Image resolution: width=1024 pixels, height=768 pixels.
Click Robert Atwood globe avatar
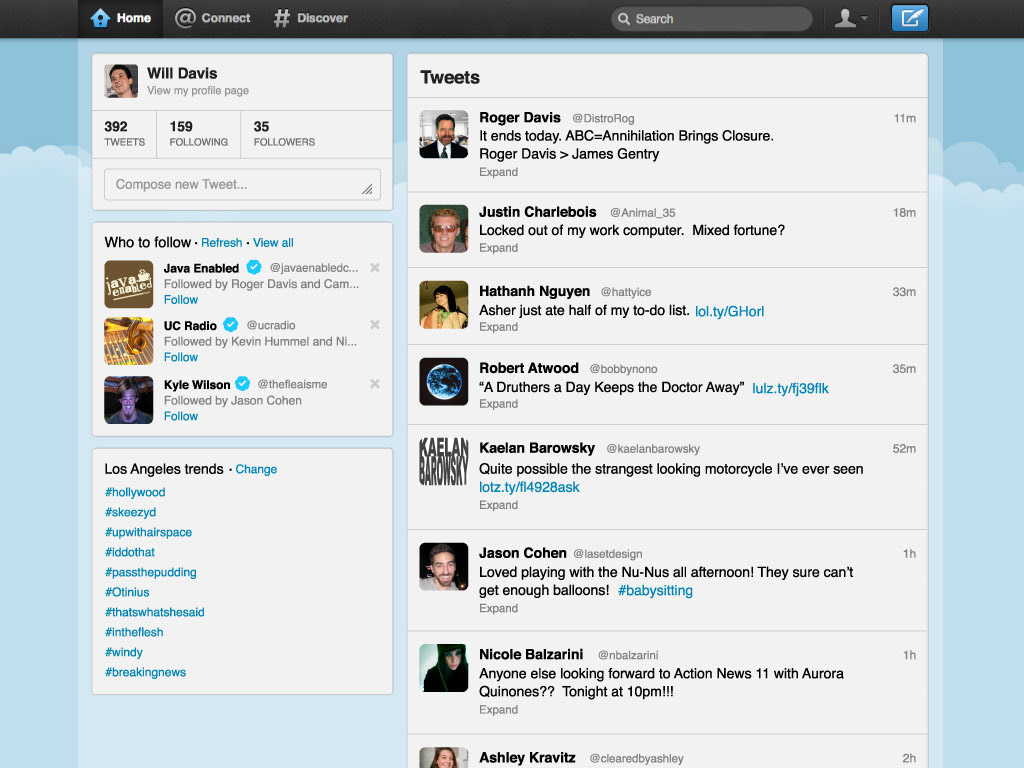[444, 381]
